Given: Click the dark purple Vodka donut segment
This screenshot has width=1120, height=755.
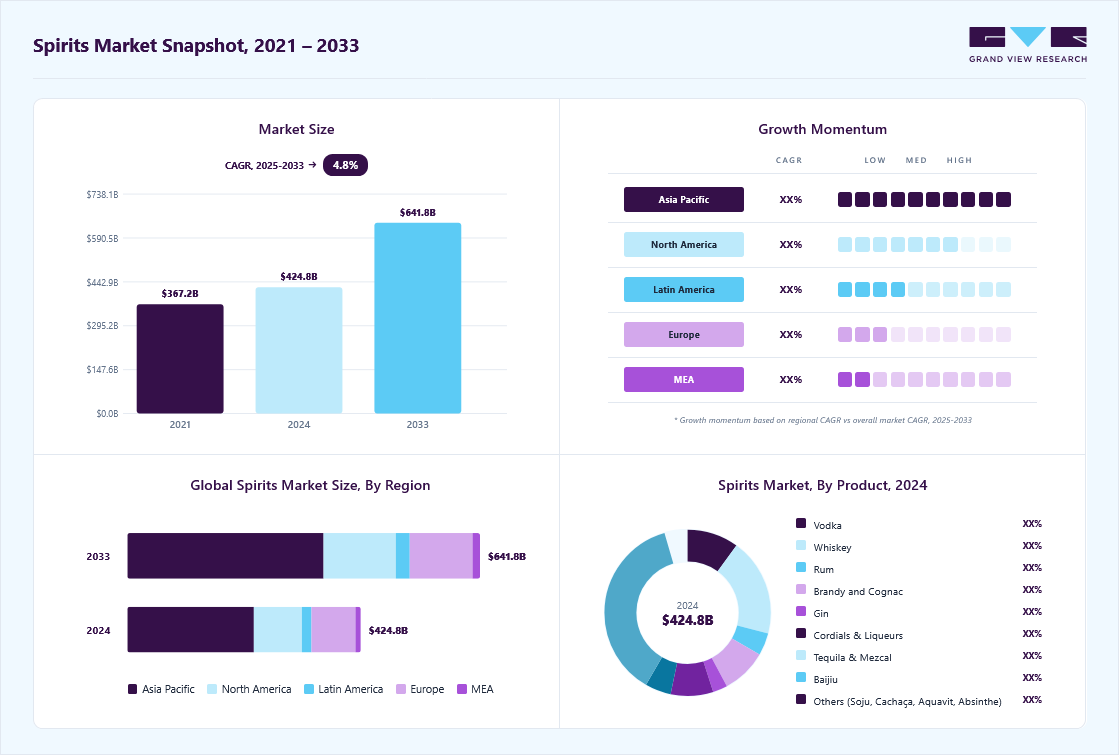Looking at the screenshot, I should (709, 548).
